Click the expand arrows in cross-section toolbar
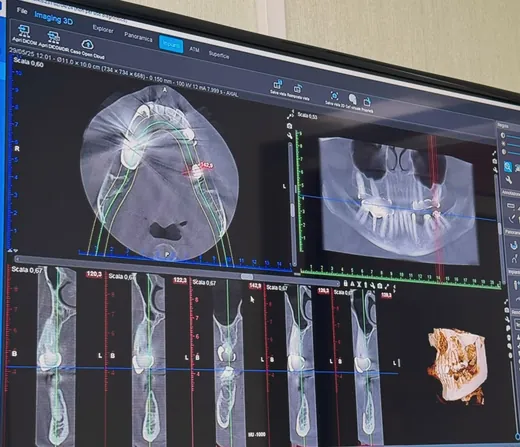Image resolution: width=520 pixels, height=447 pixels. [386, 286]
